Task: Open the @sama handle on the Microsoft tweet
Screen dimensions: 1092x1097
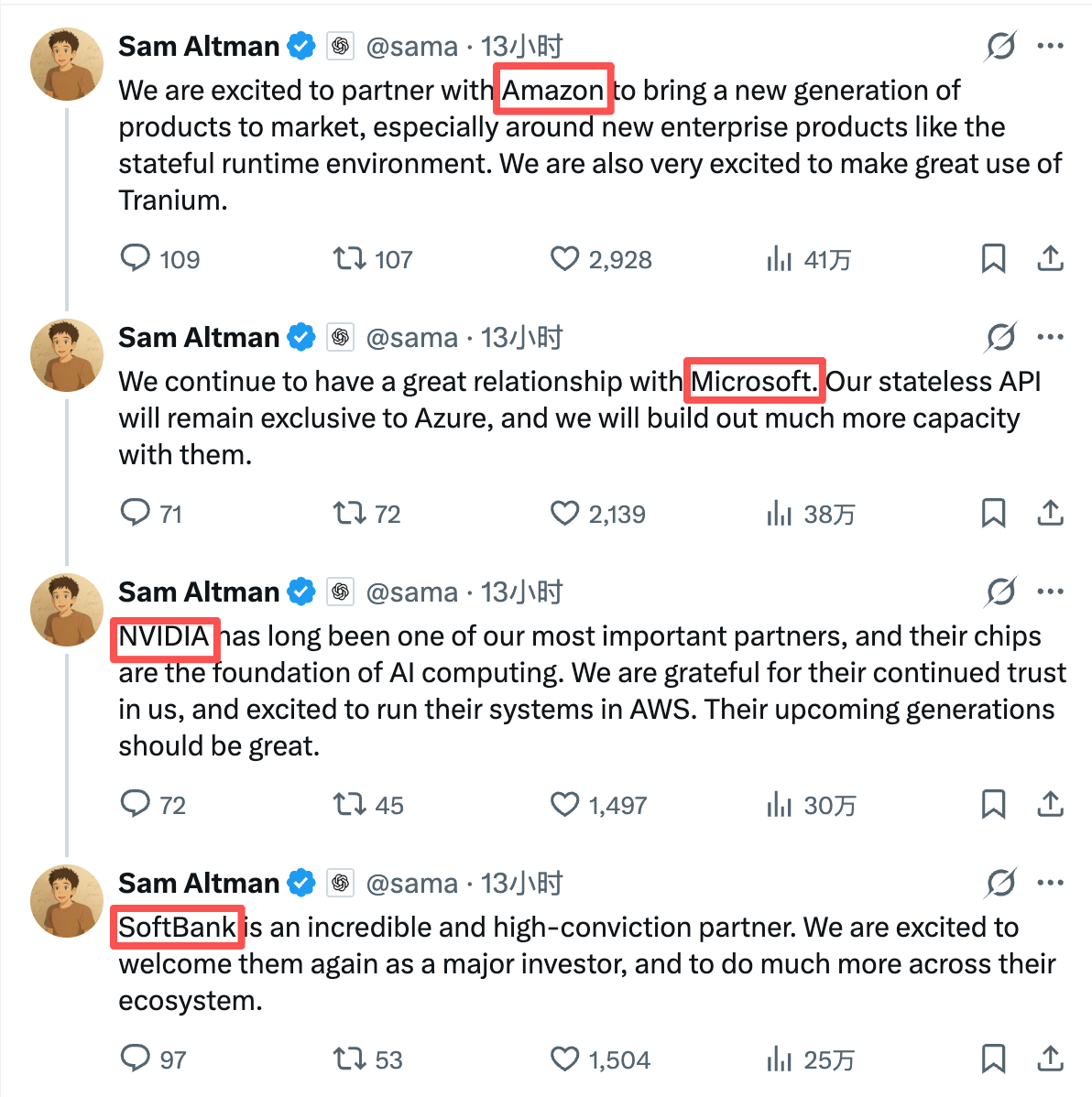Action: point(411,338)
